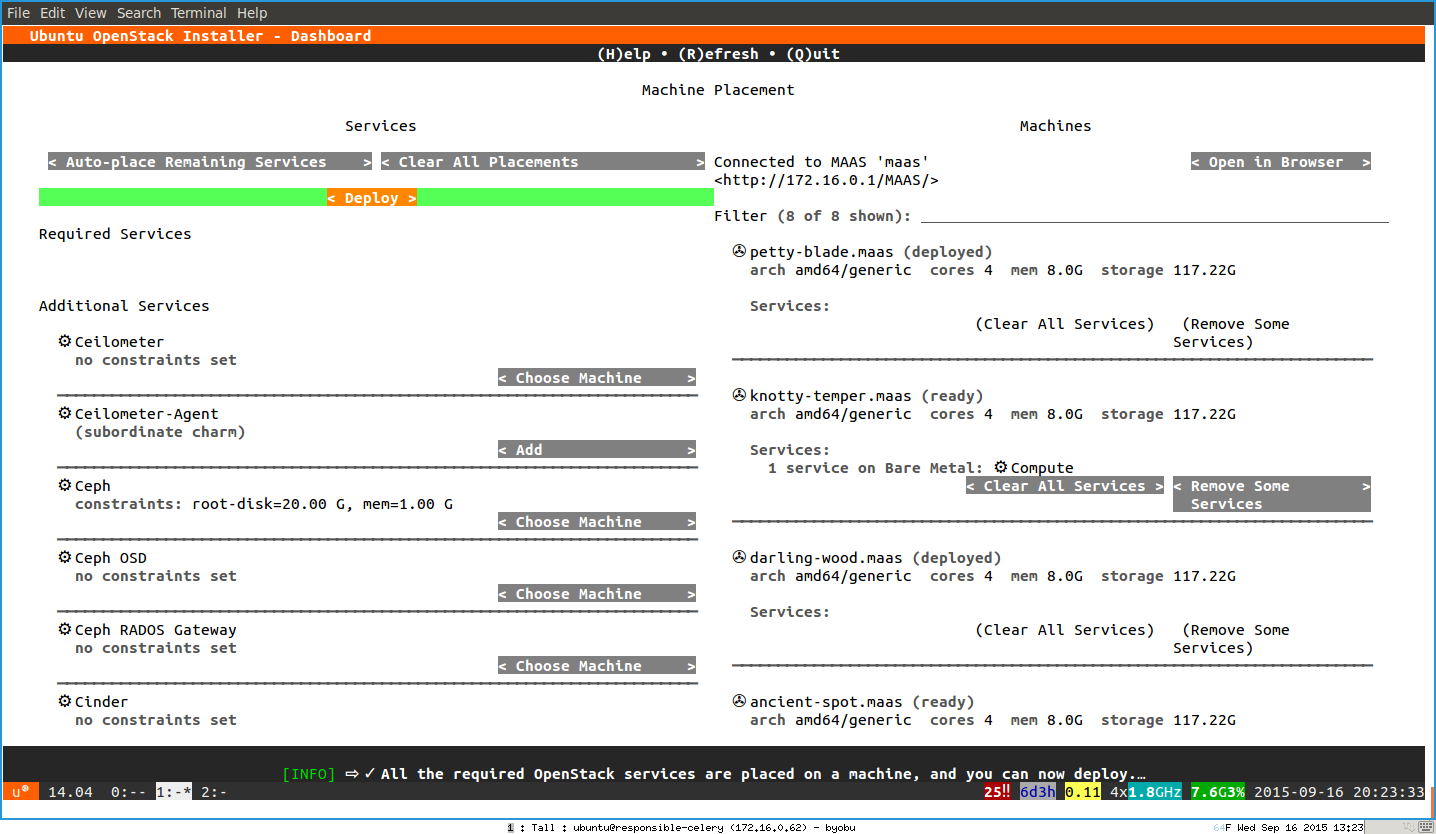Image resolution: width=1436 pixels, height=834 pixels.
Task: Click the darling-wood.maas machine name
Action: pos(826,558)
